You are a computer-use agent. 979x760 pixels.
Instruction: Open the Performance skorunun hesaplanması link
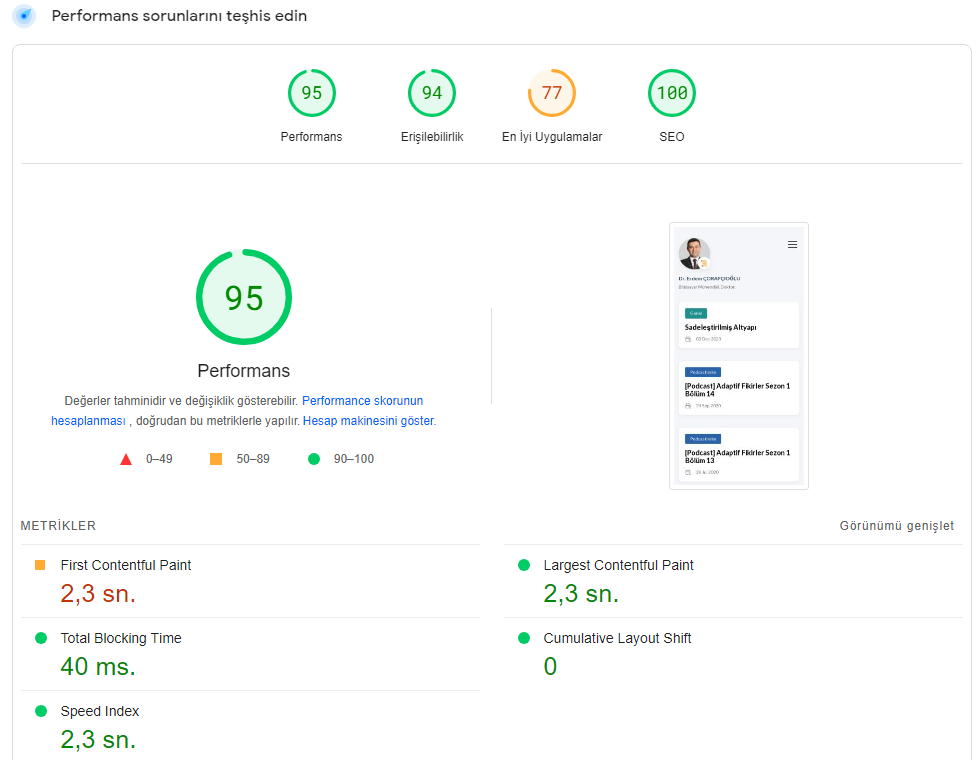pos(362,400)
